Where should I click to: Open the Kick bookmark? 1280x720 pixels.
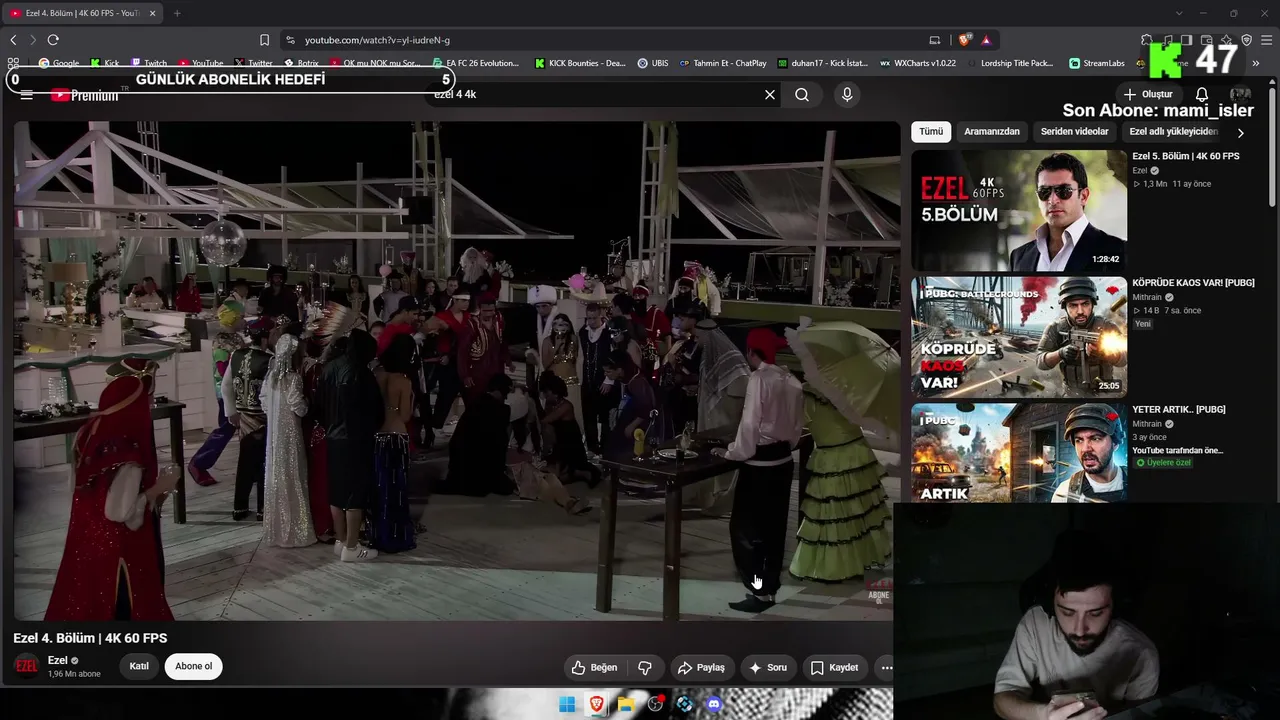point(105,63)
